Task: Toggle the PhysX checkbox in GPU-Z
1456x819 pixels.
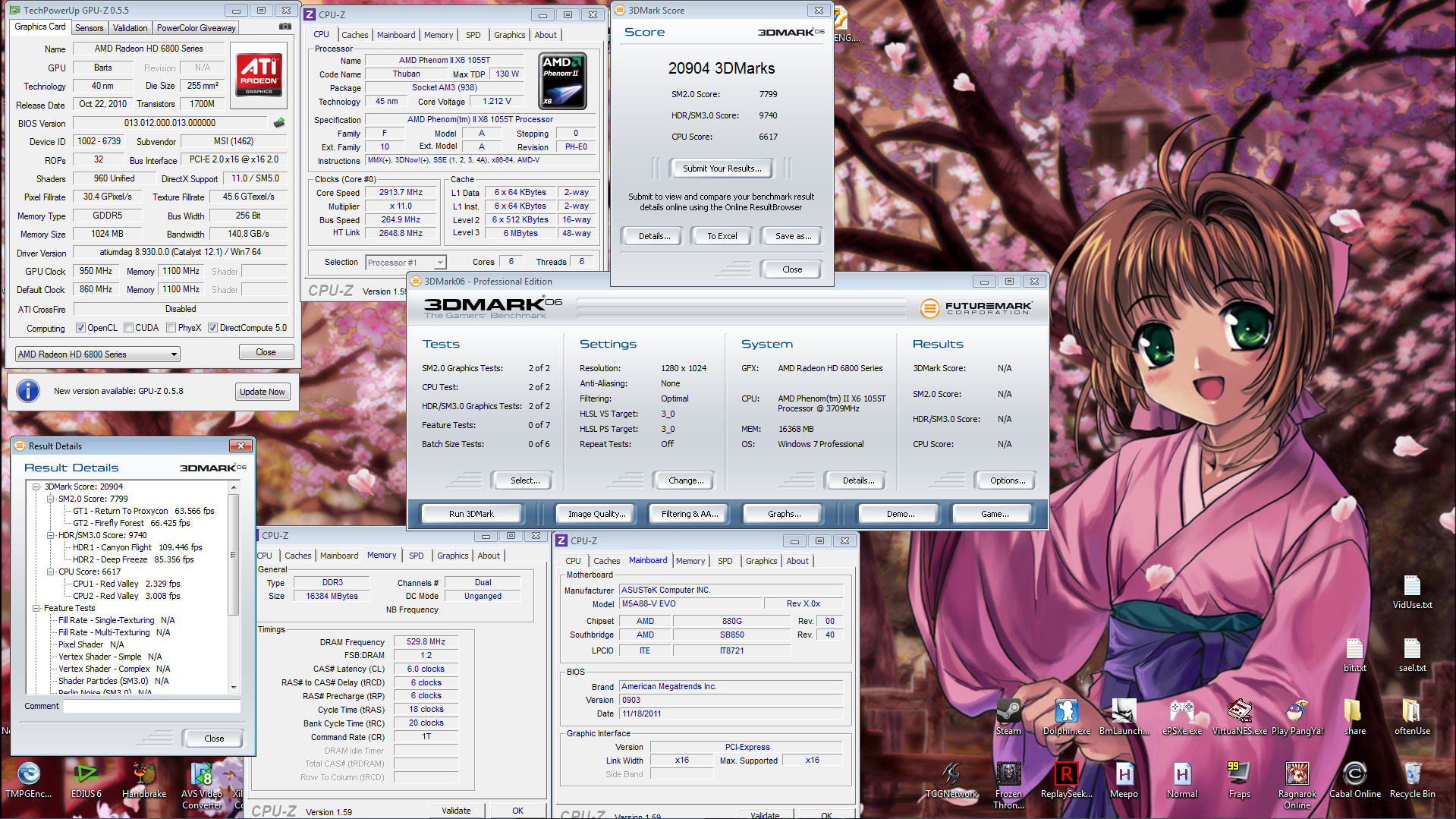Action: [171, 328]
